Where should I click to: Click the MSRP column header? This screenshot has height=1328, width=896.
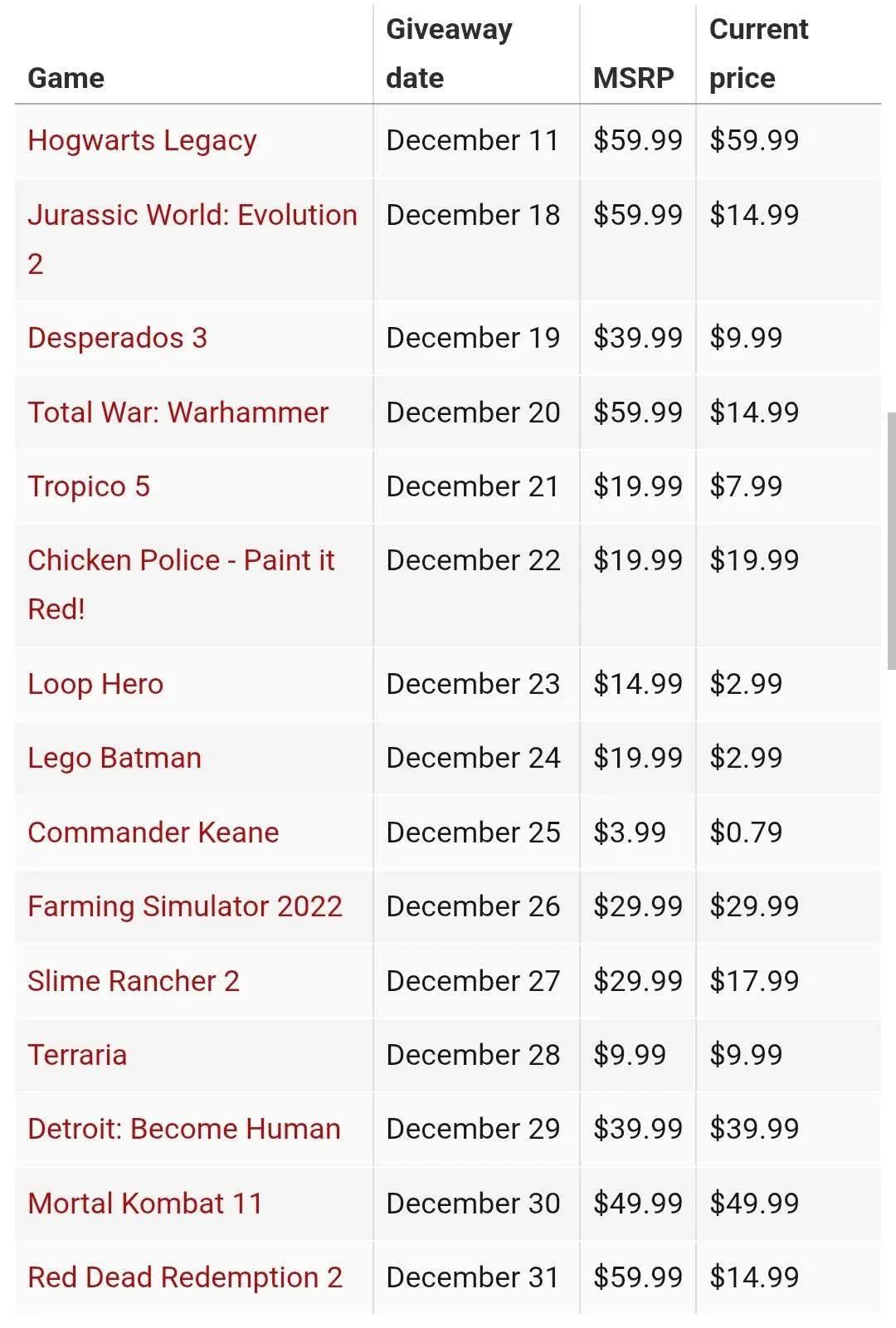[x=633, y=78]
